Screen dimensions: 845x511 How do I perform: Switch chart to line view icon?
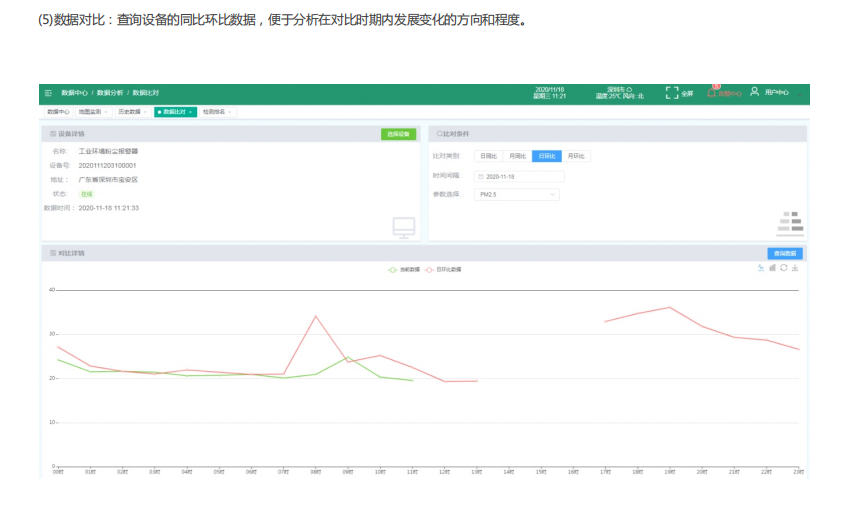pos(760,267)
